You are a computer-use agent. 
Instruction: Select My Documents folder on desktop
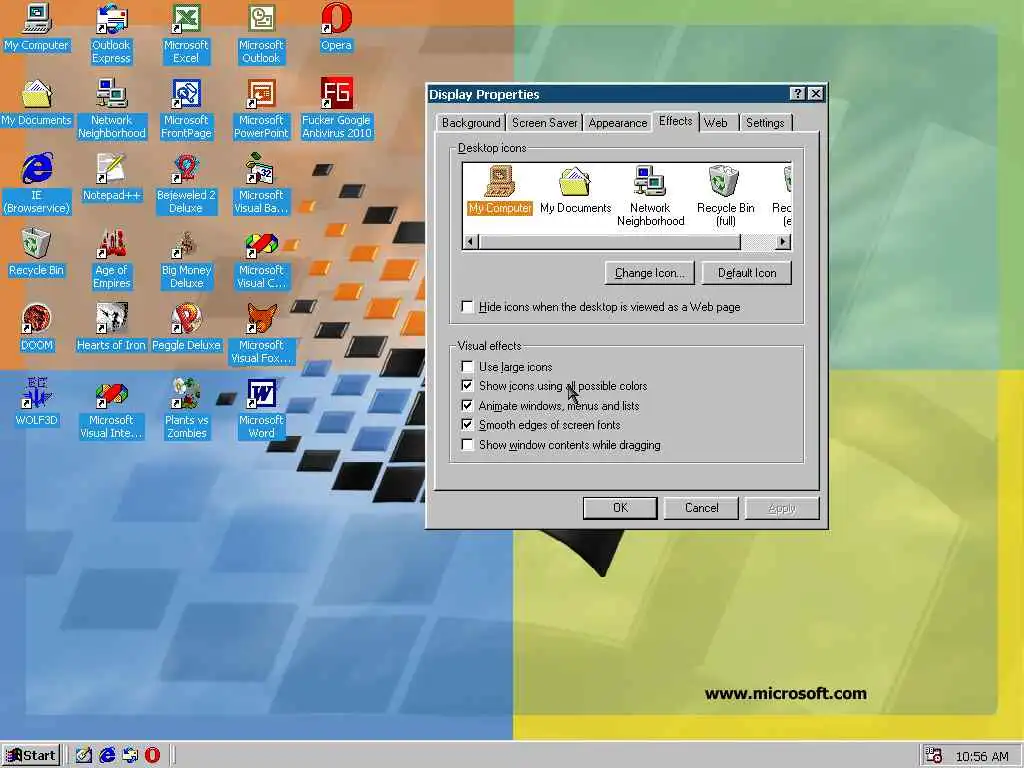tap(37, 103)
